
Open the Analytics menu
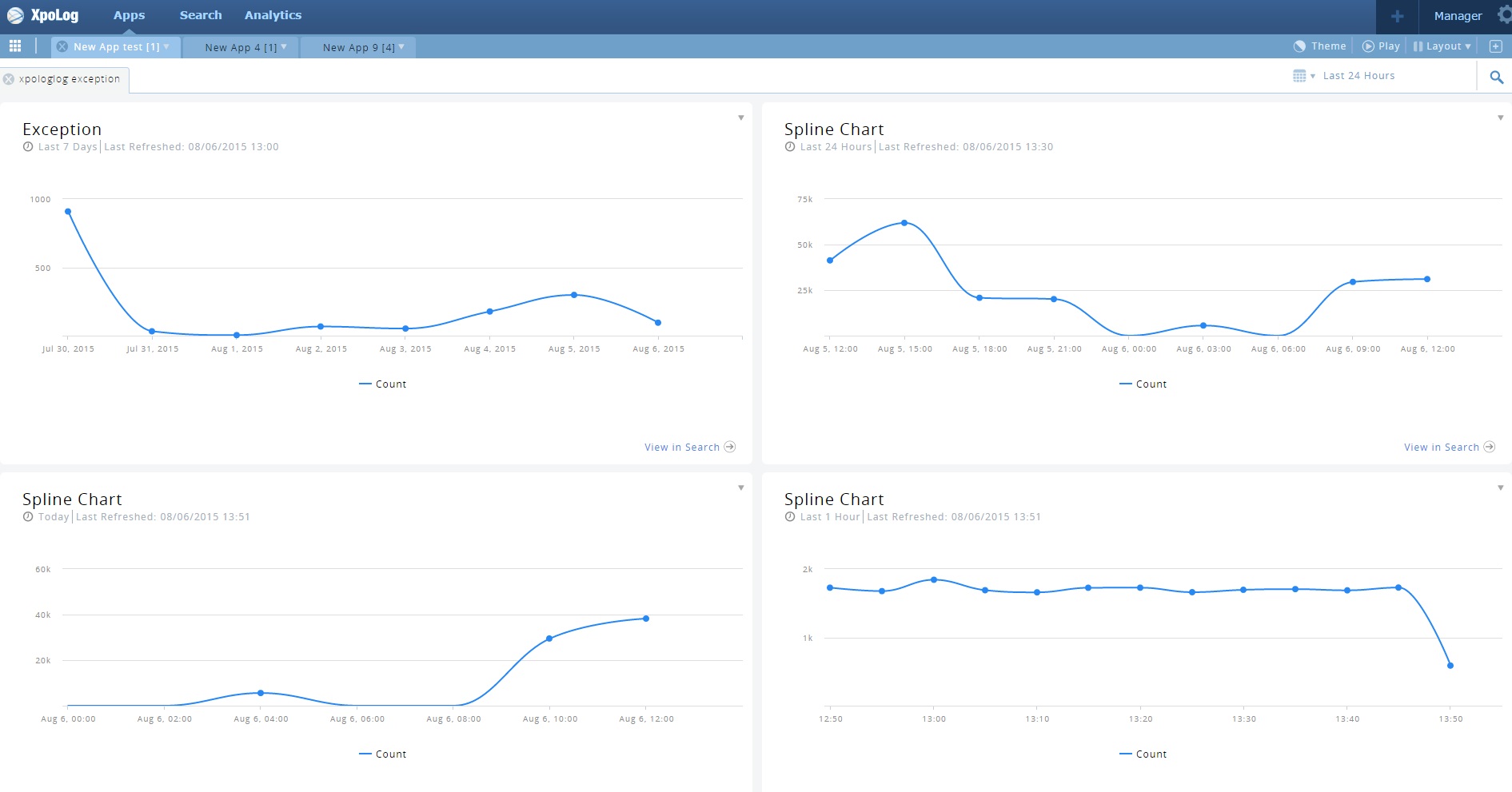(x=273, y=15)
